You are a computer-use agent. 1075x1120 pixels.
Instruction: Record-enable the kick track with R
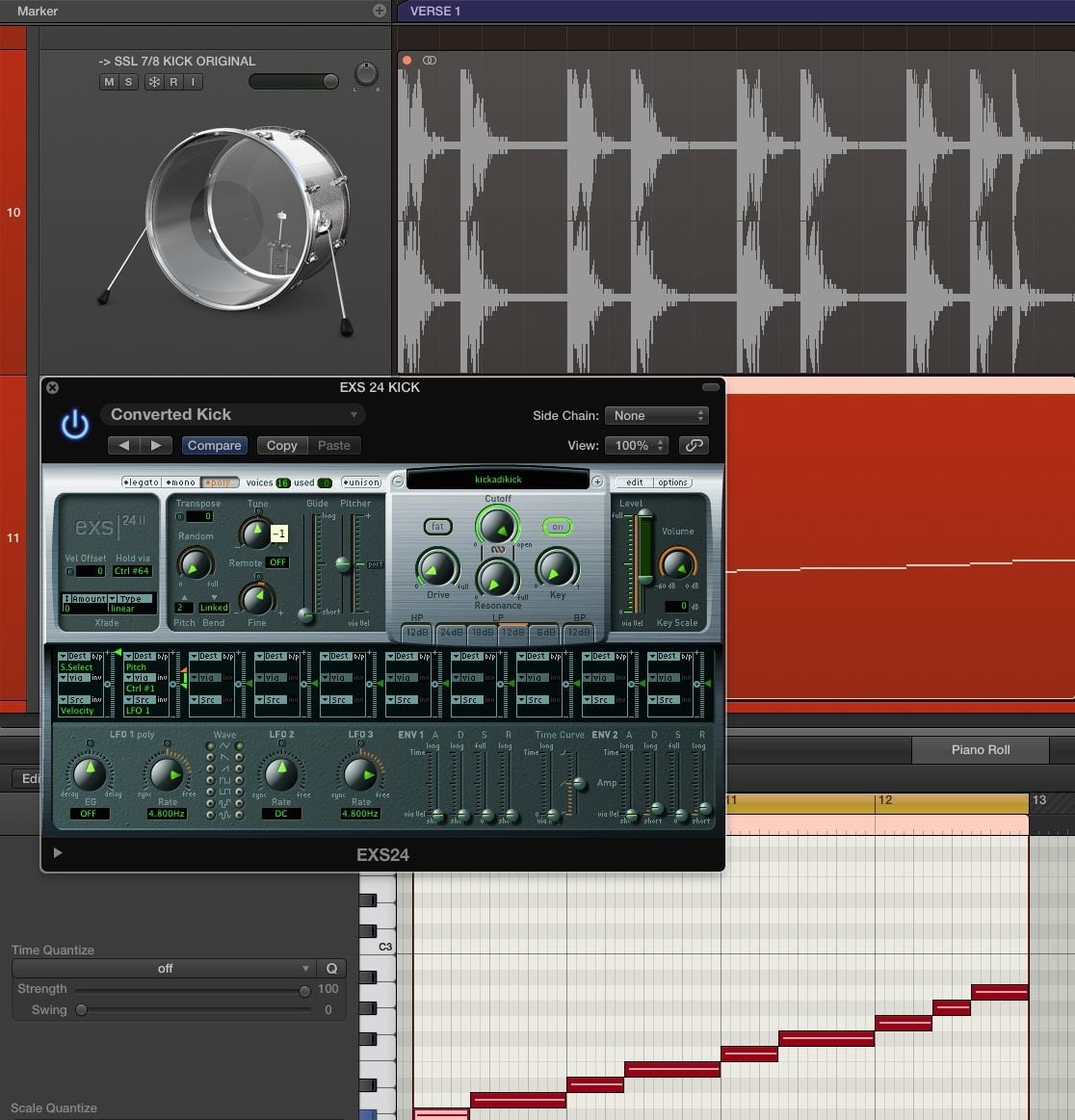coord(172,82)
